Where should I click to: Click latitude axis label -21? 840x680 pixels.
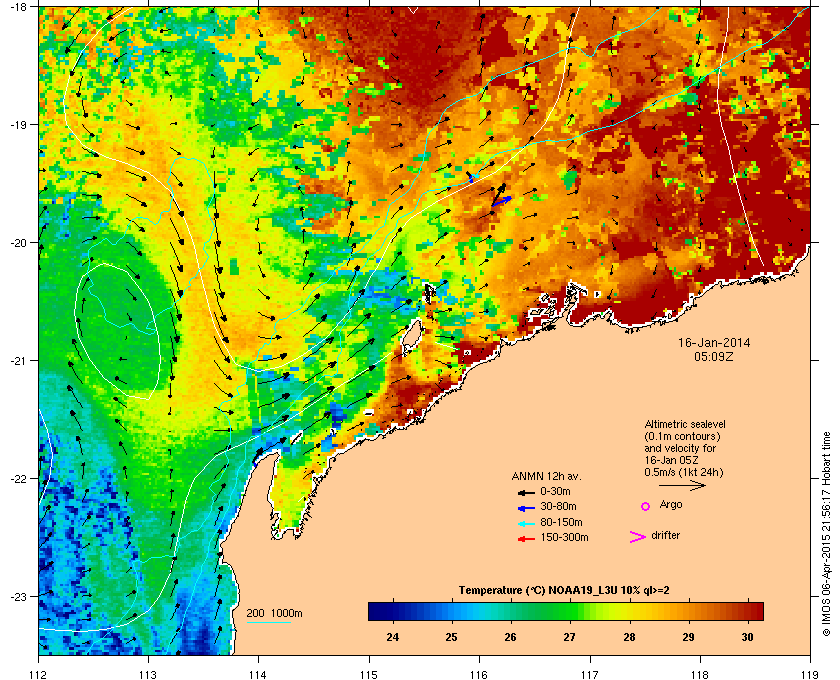18,360
